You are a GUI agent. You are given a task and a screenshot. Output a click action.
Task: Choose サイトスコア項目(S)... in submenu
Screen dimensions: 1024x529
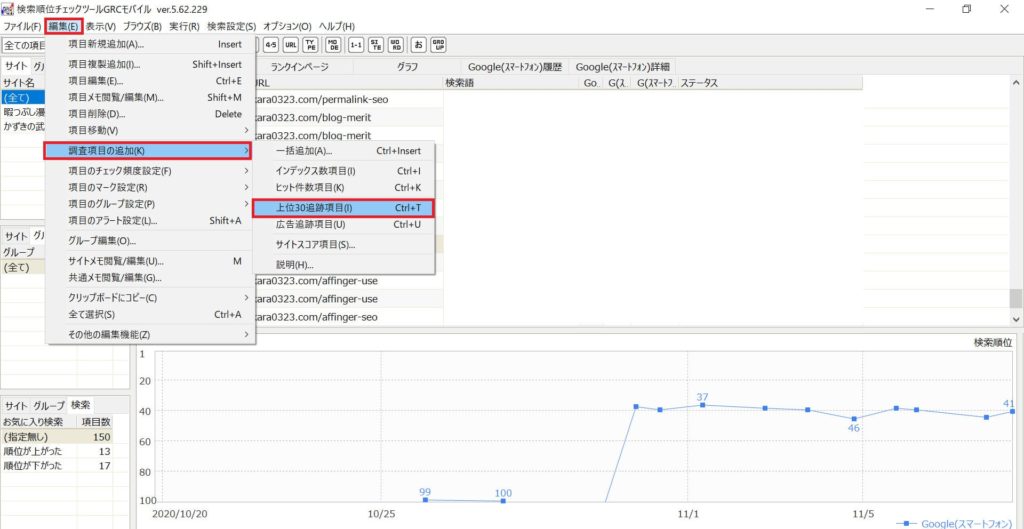click(344, 245)
